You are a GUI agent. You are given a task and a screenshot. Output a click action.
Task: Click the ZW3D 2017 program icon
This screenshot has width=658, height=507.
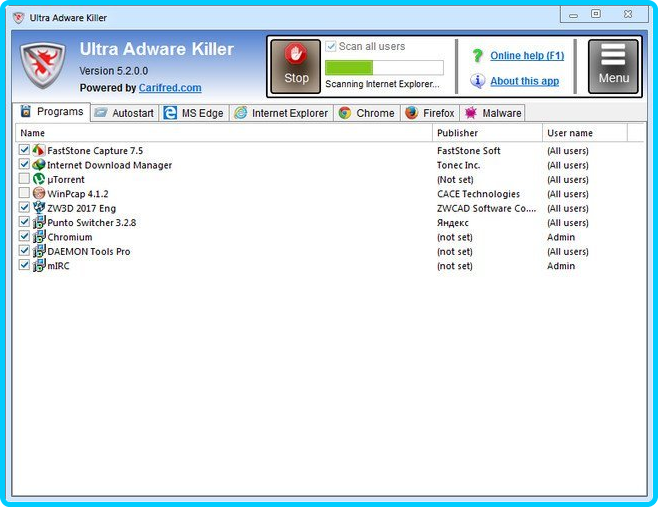pyautogui.click(x=39, y=207)
